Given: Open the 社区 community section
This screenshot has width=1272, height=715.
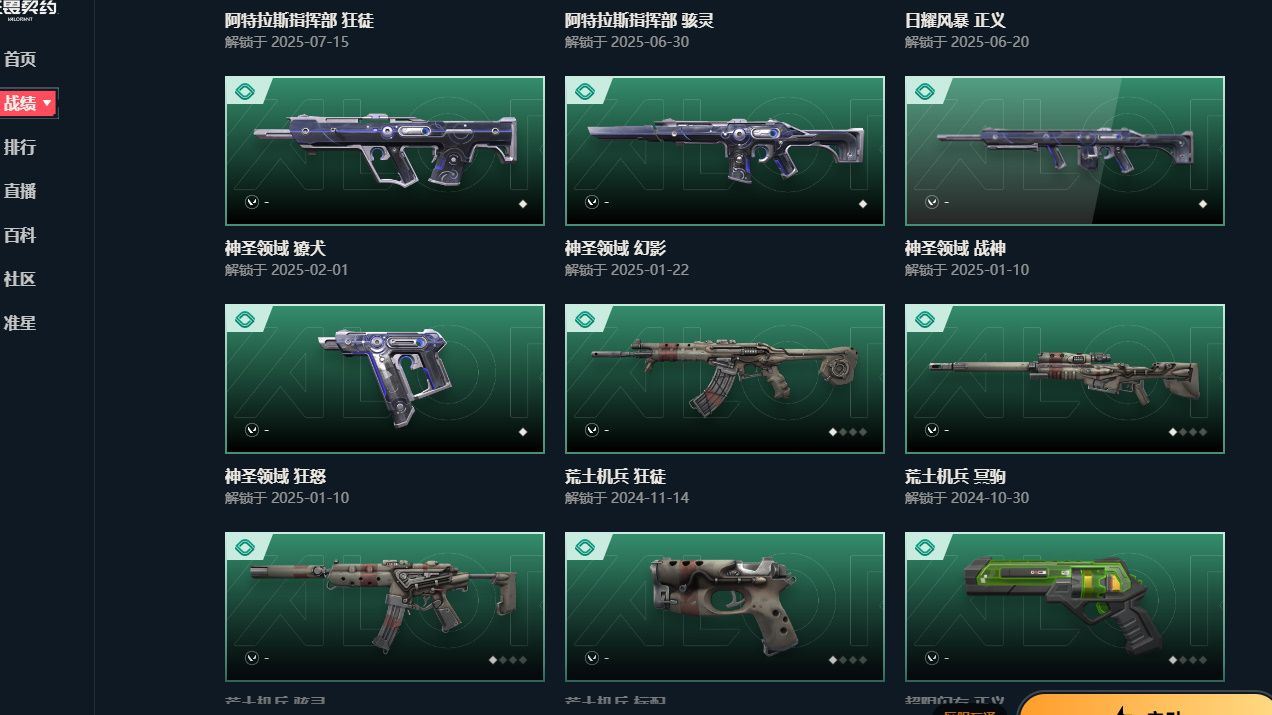Looking at the screenshot, I should 20,279.
